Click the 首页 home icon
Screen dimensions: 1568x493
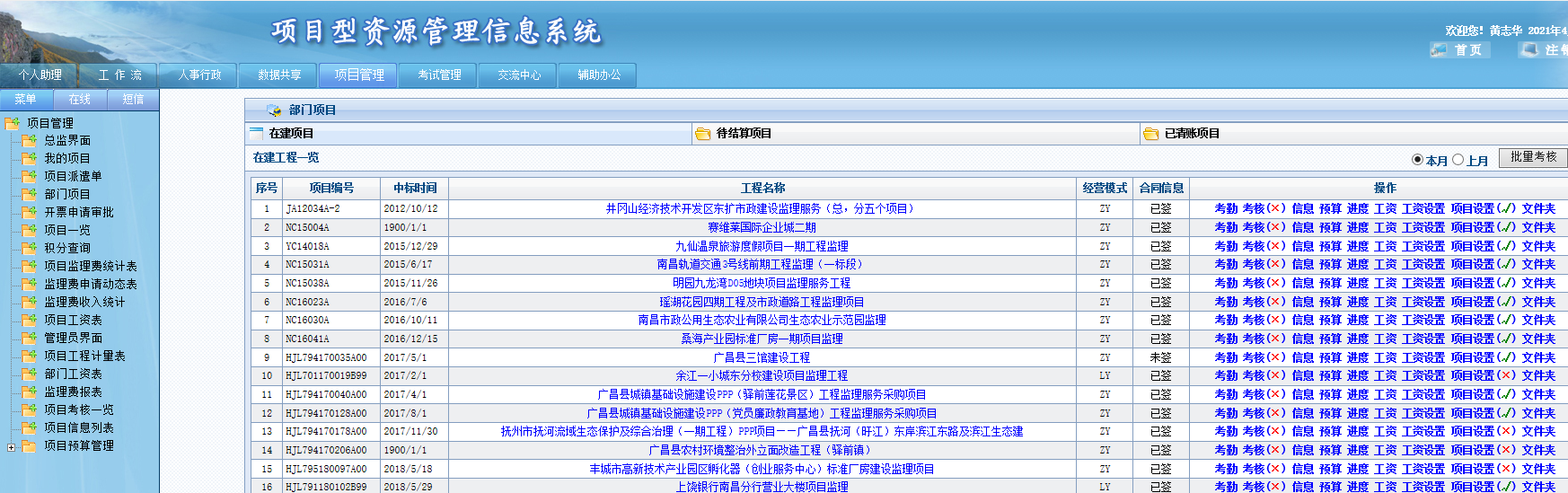click(x=1439, y=50)
